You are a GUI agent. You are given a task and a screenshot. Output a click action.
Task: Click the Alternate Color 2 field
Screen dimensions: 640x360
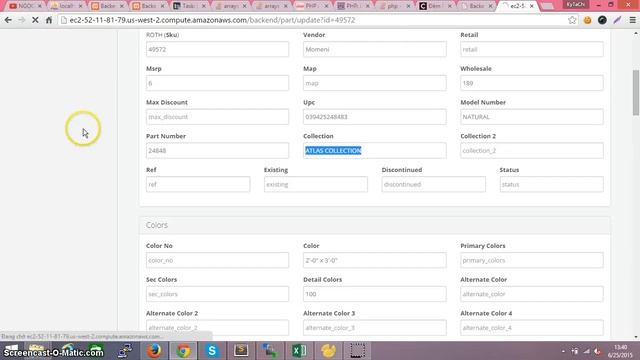[217, 328]
